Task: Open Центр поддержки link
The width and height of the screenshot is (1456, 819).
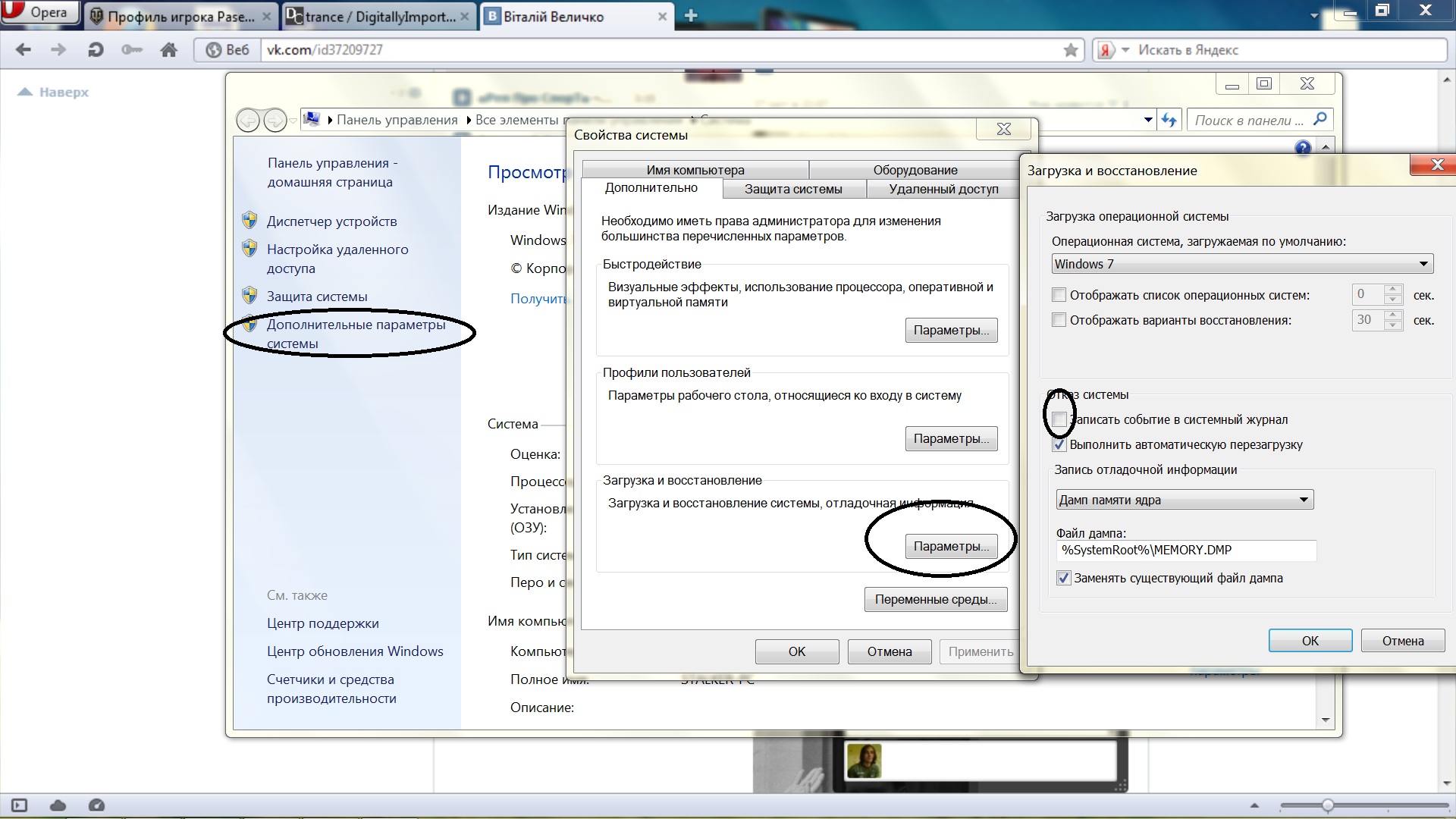Action: point(322,623)
